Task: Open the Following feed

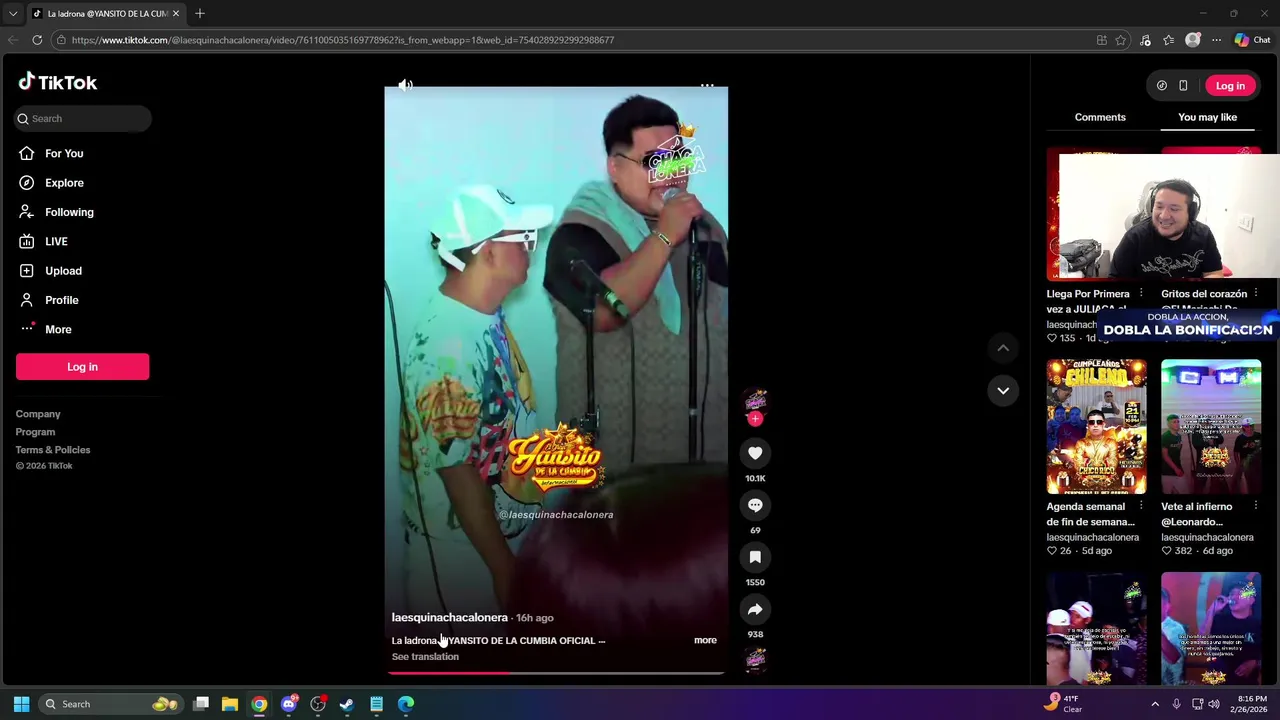Action: (69, 212)
